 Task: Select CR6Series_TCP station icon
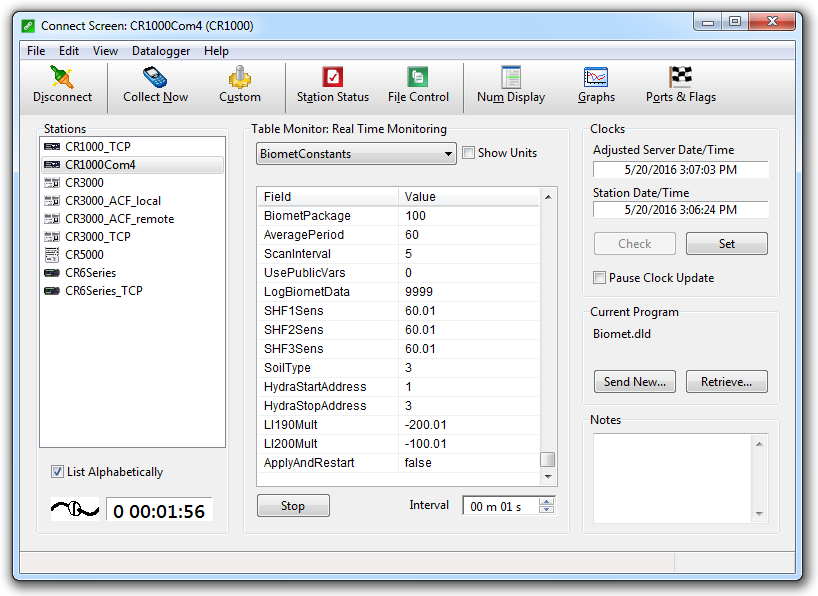[x=52, y=291]
